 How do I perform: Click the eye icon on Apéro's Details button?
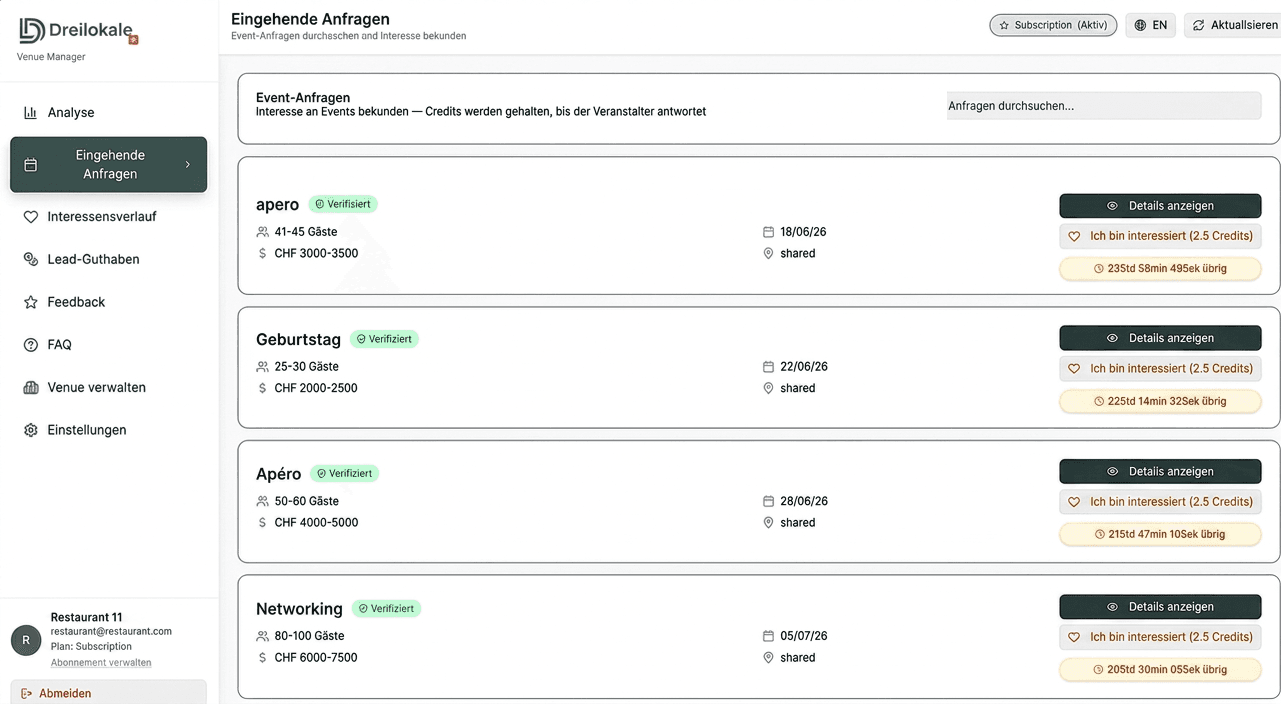click(x=1112, y=471)
